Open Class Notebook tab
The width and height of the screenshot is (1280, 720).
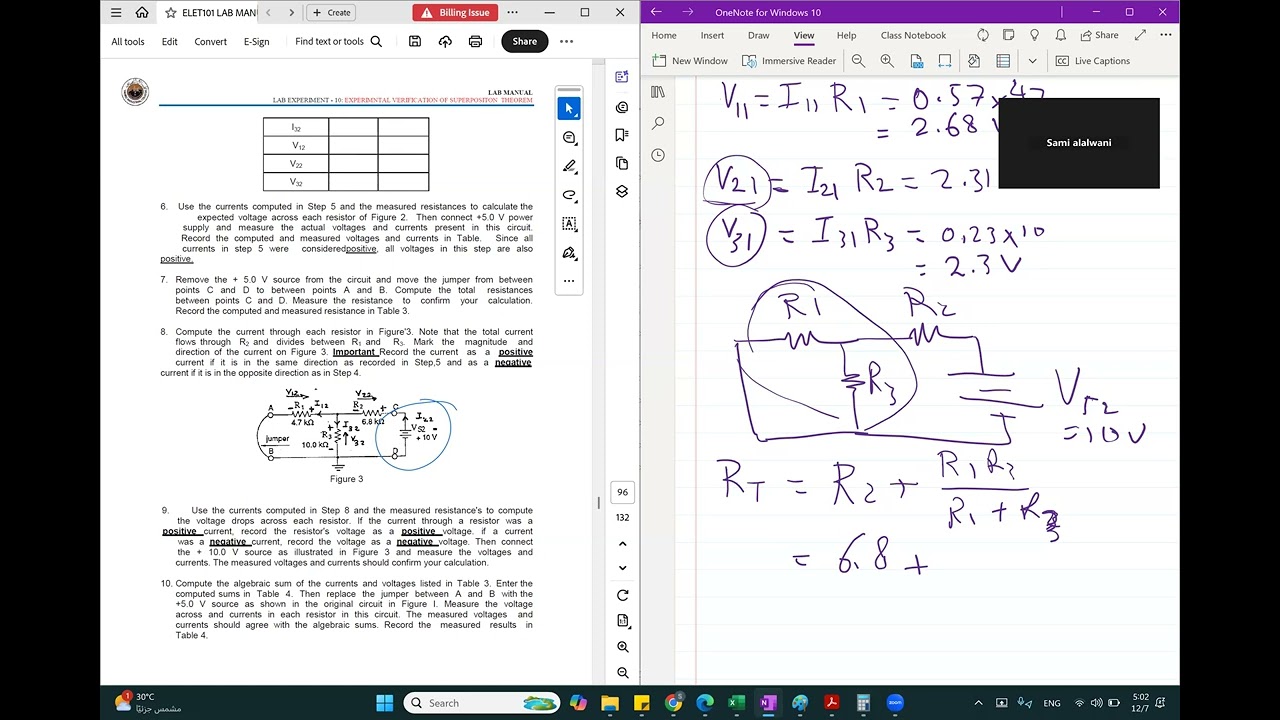[913, 35]
